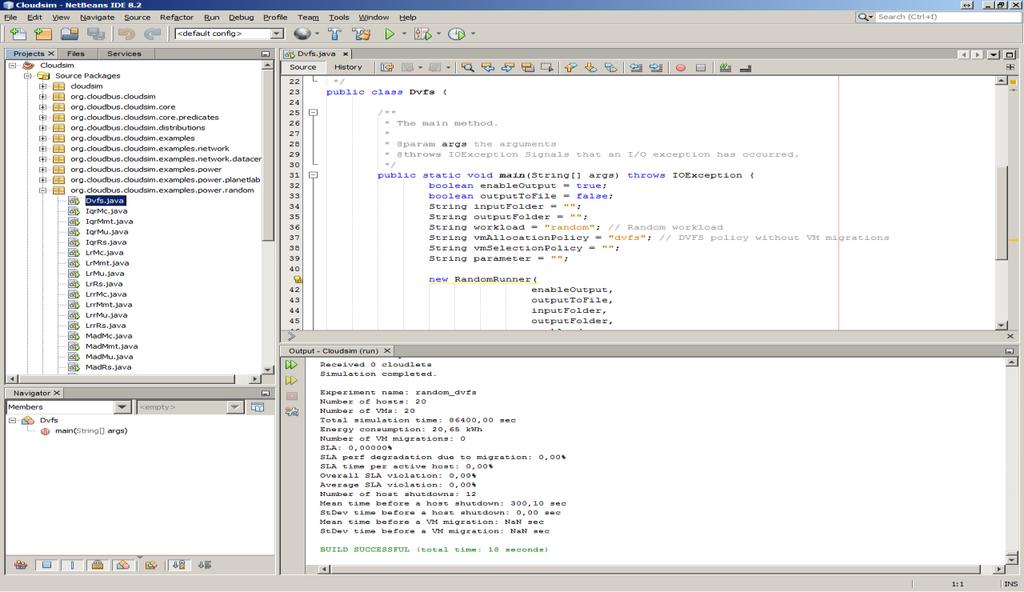Toggle the bookmark icon in editor toolbar
This screenshot has height=592, width=1024.
point(610,67)
